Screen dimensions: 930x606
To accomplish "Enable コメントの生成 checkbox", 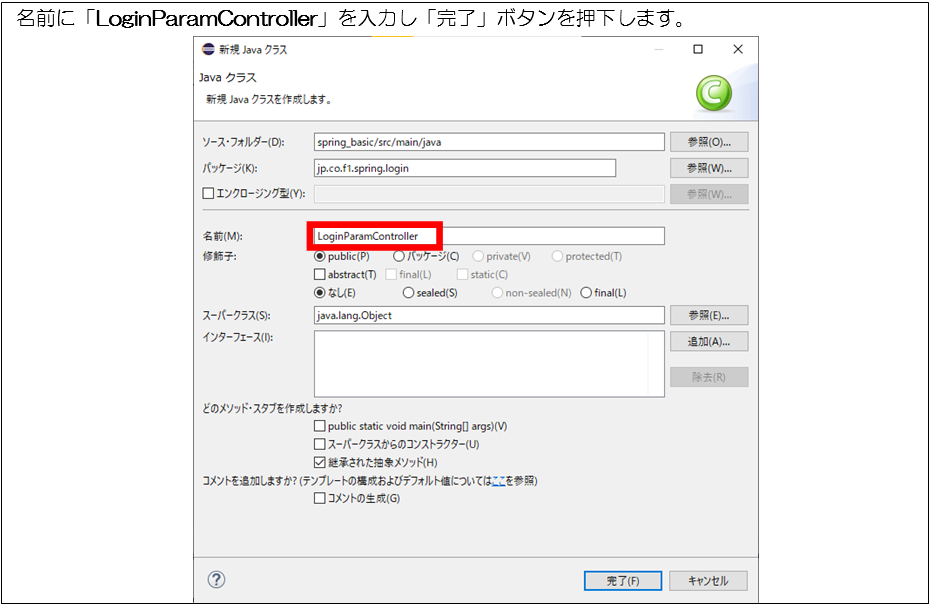I will (320, 498).
